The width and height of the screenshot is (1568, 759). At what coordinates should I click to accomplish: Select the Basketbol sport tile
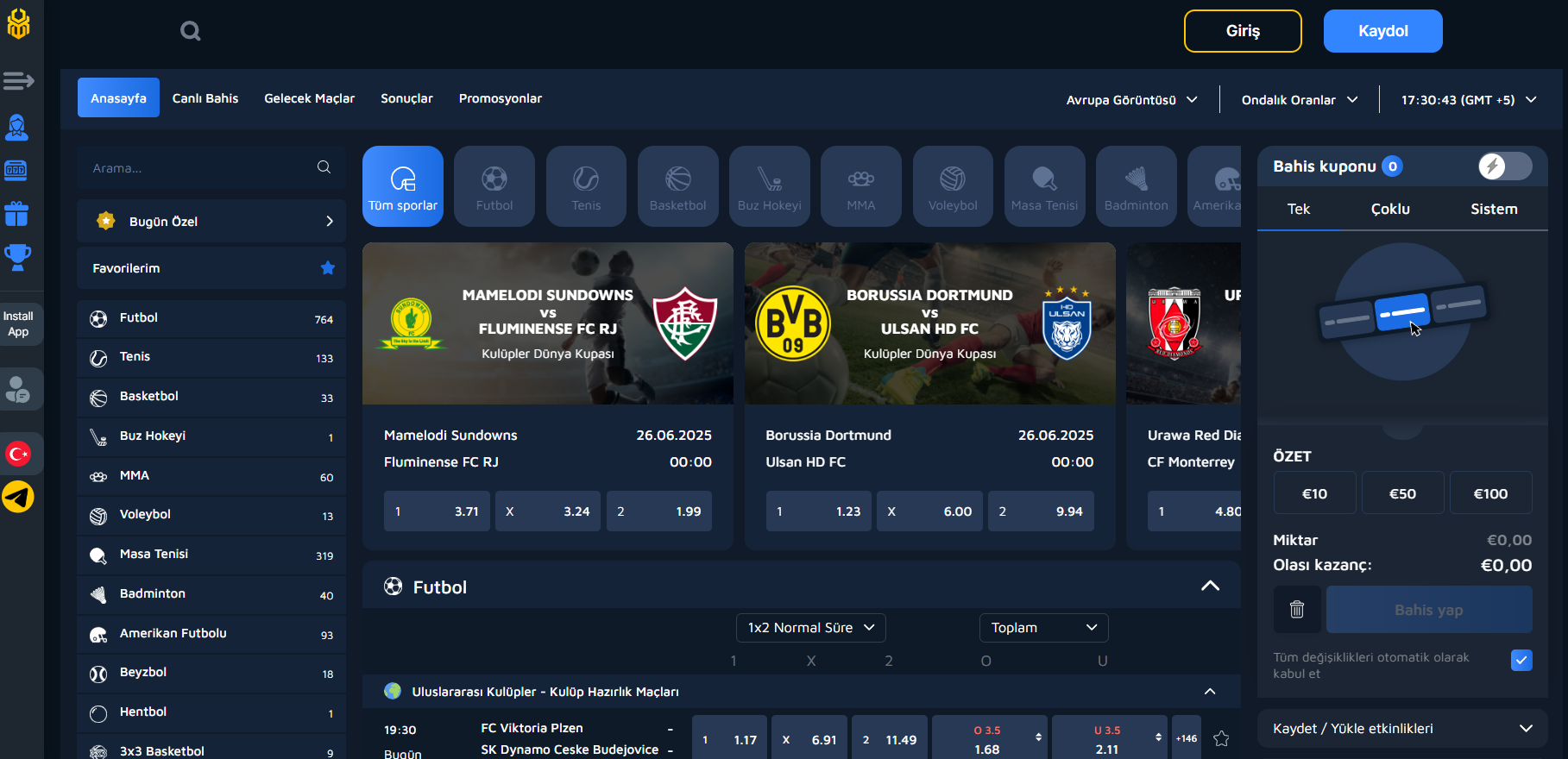(x=678, y=186)
